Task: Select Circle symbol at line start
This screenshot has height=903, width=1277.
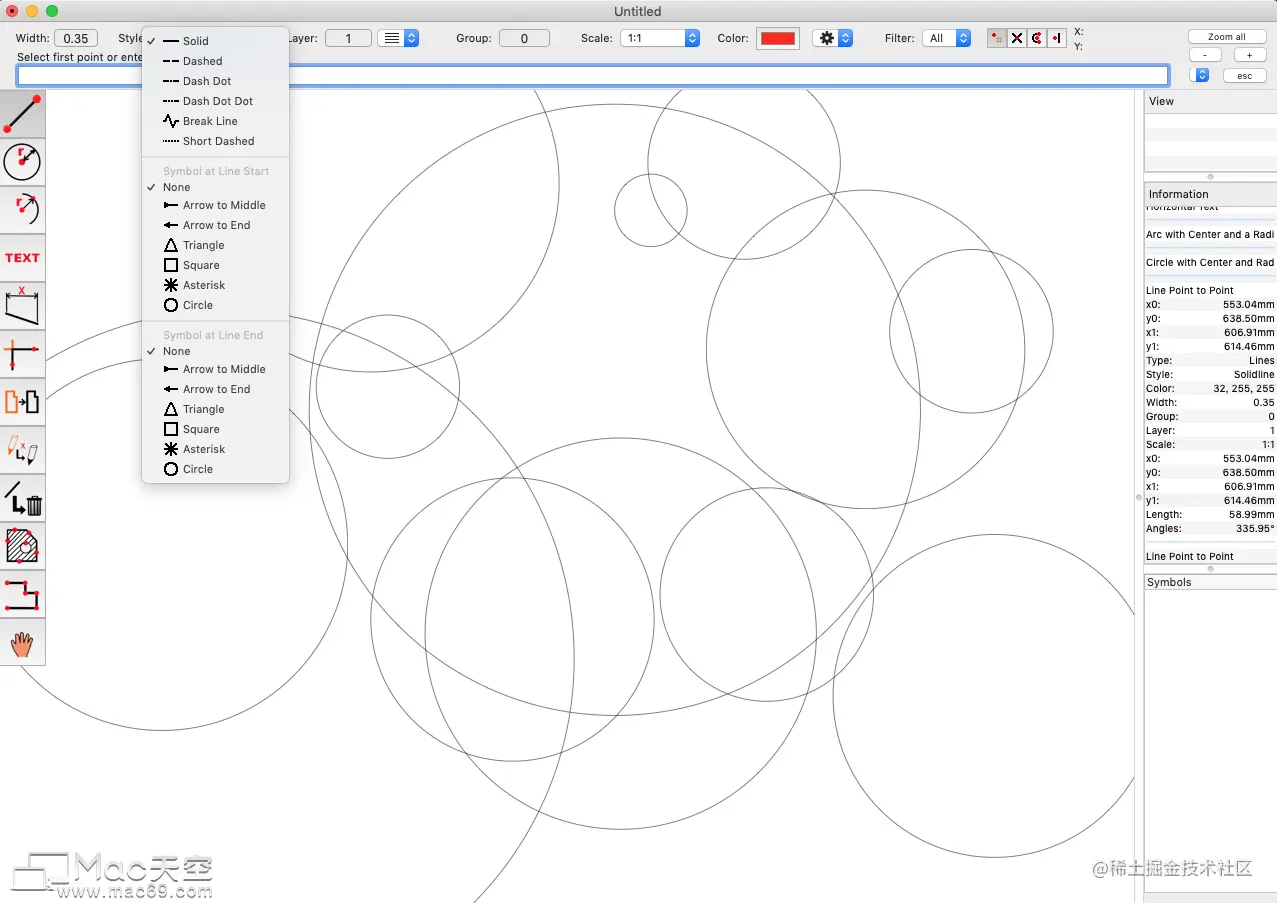Action: 215,305
